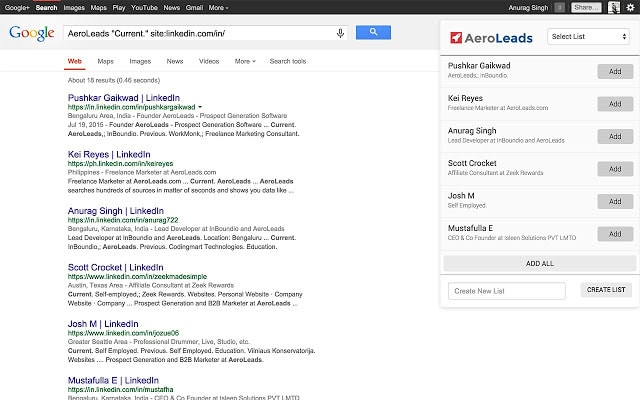Add Kei Reyes to the list

point(615,104)
